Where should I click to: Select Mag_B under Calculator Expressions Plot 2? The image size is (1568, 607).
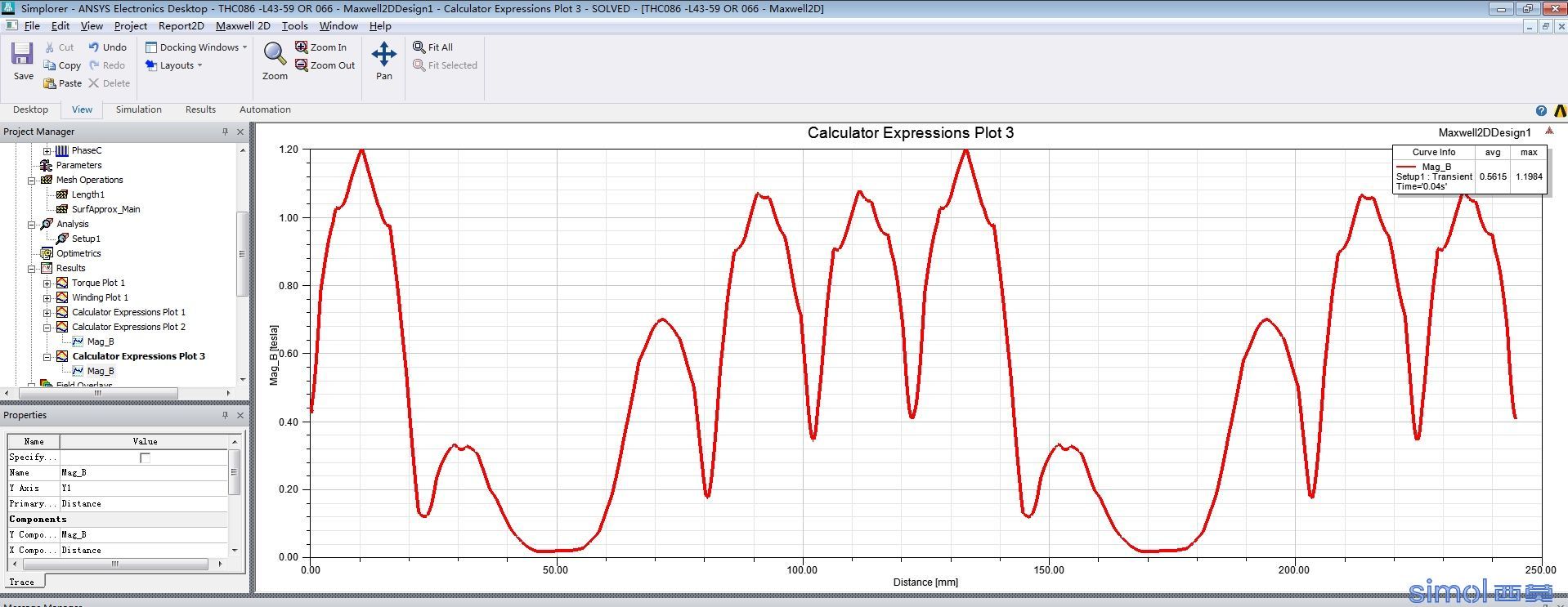click(x=101, y=341)
